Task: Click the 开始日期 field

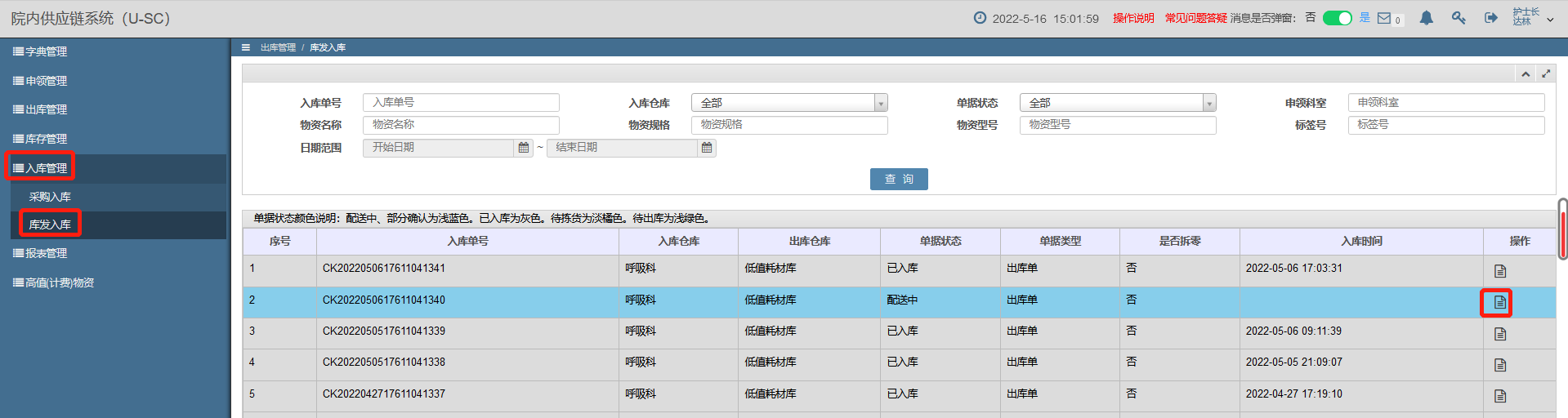Action: 439,148
